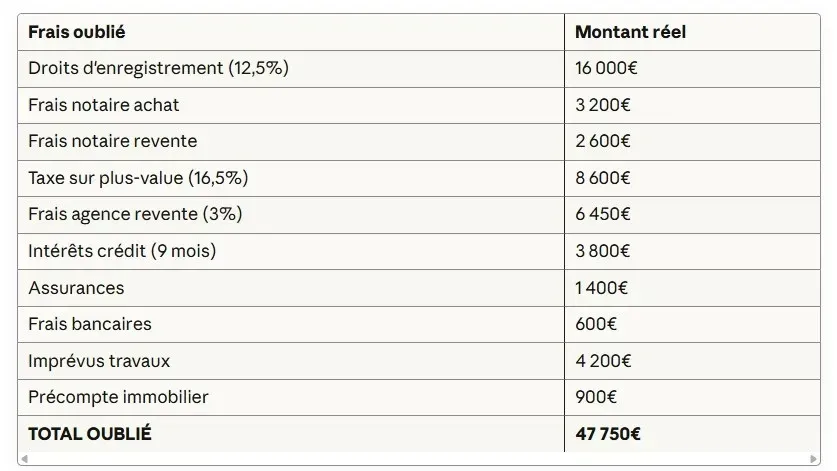Select the "Frais notaire revente" cell

(x=113, y=141)
